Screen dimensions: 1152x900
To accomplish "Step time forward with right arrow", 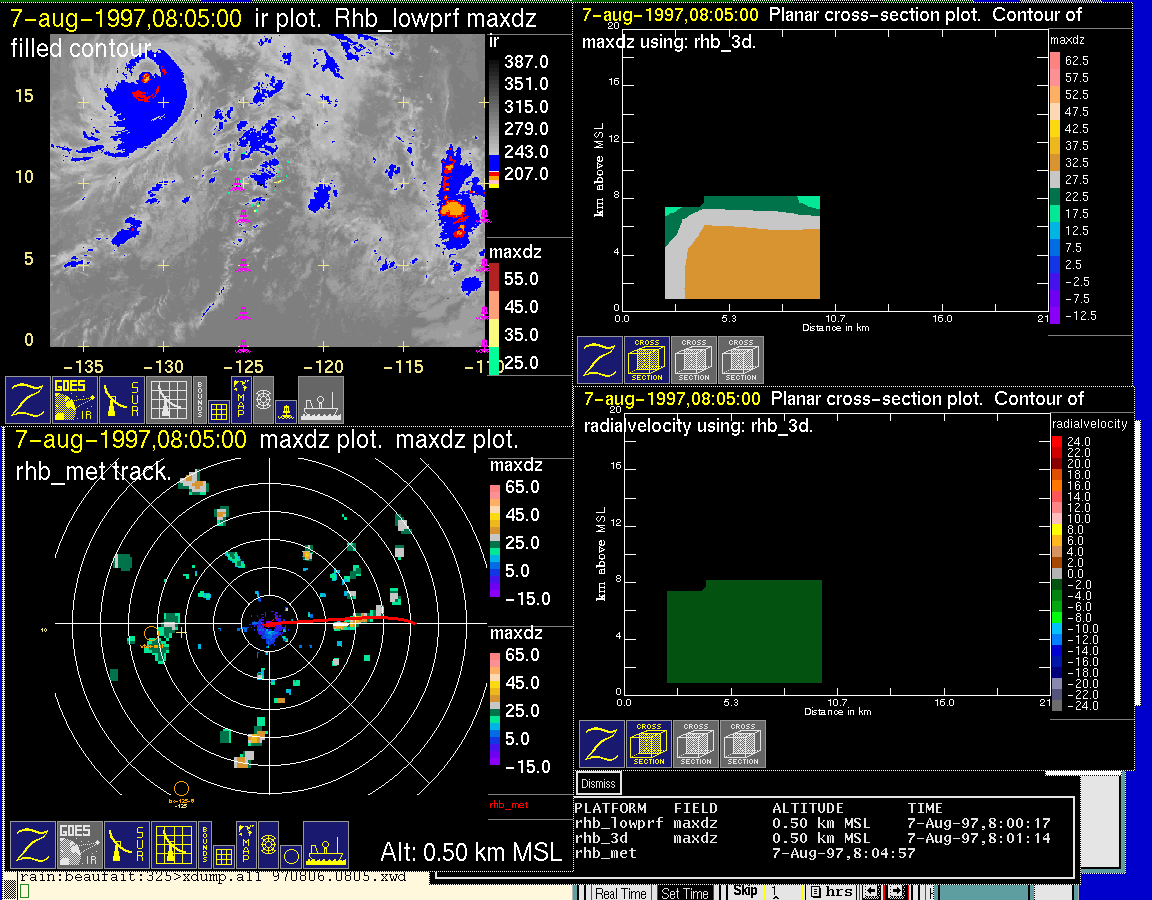I will [897, 892].
